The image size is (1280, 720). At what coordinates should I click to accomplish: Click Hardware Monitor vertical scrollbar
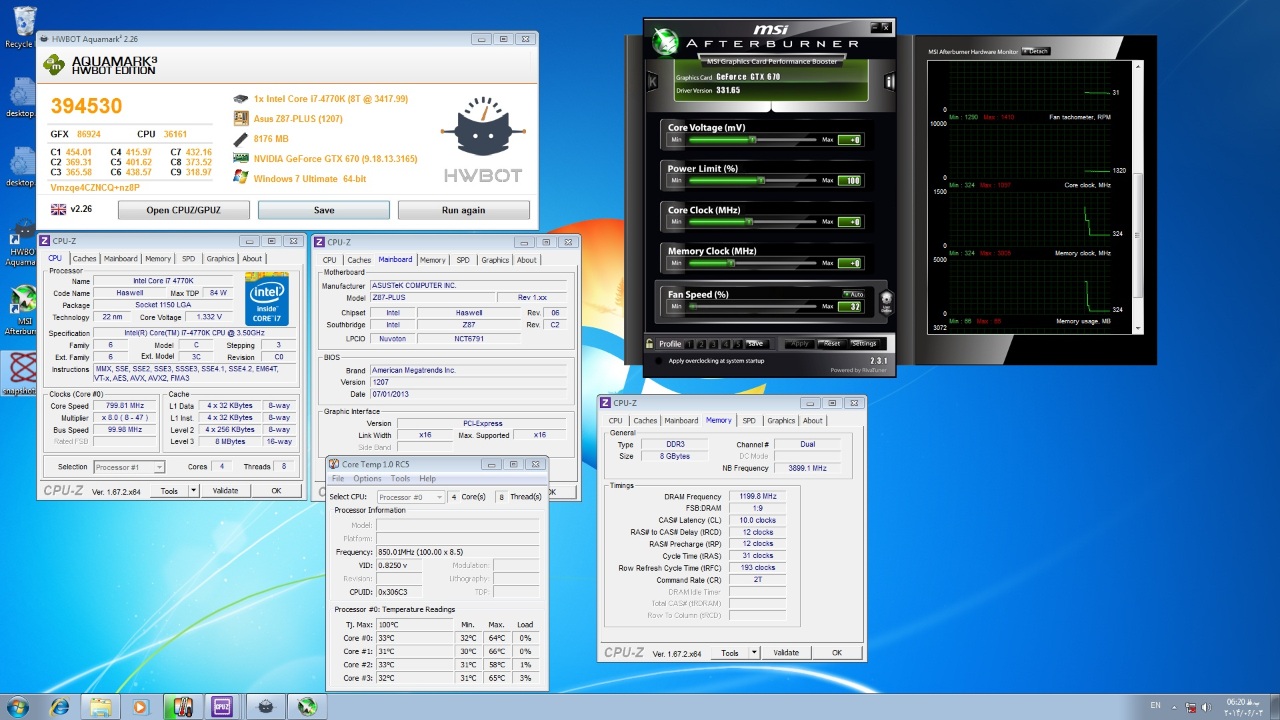[x=1138, y=196]
